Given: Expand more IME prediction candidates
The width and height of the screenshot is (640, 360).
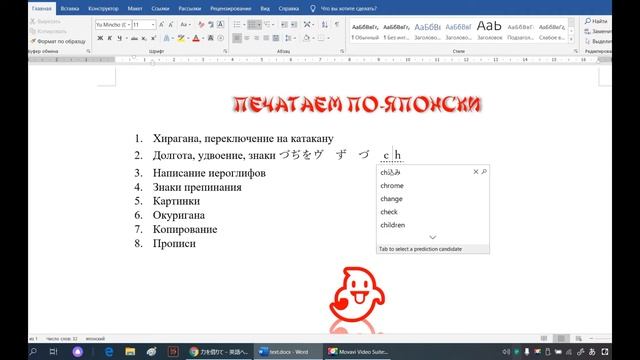Looking at the screenshot, I should point(433,237).
